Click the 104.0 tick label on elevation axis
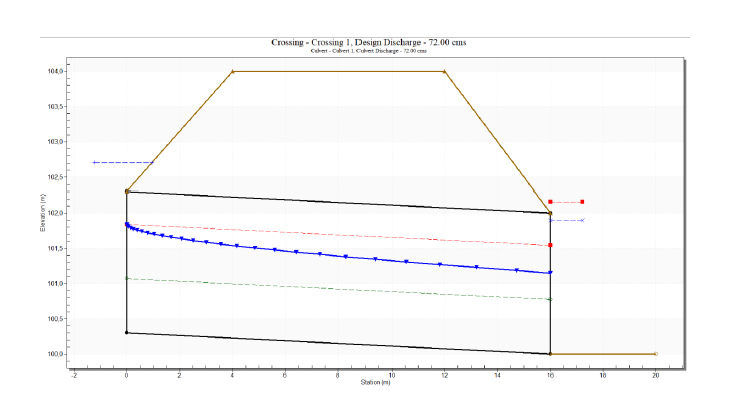 click(x=54, y=71)
